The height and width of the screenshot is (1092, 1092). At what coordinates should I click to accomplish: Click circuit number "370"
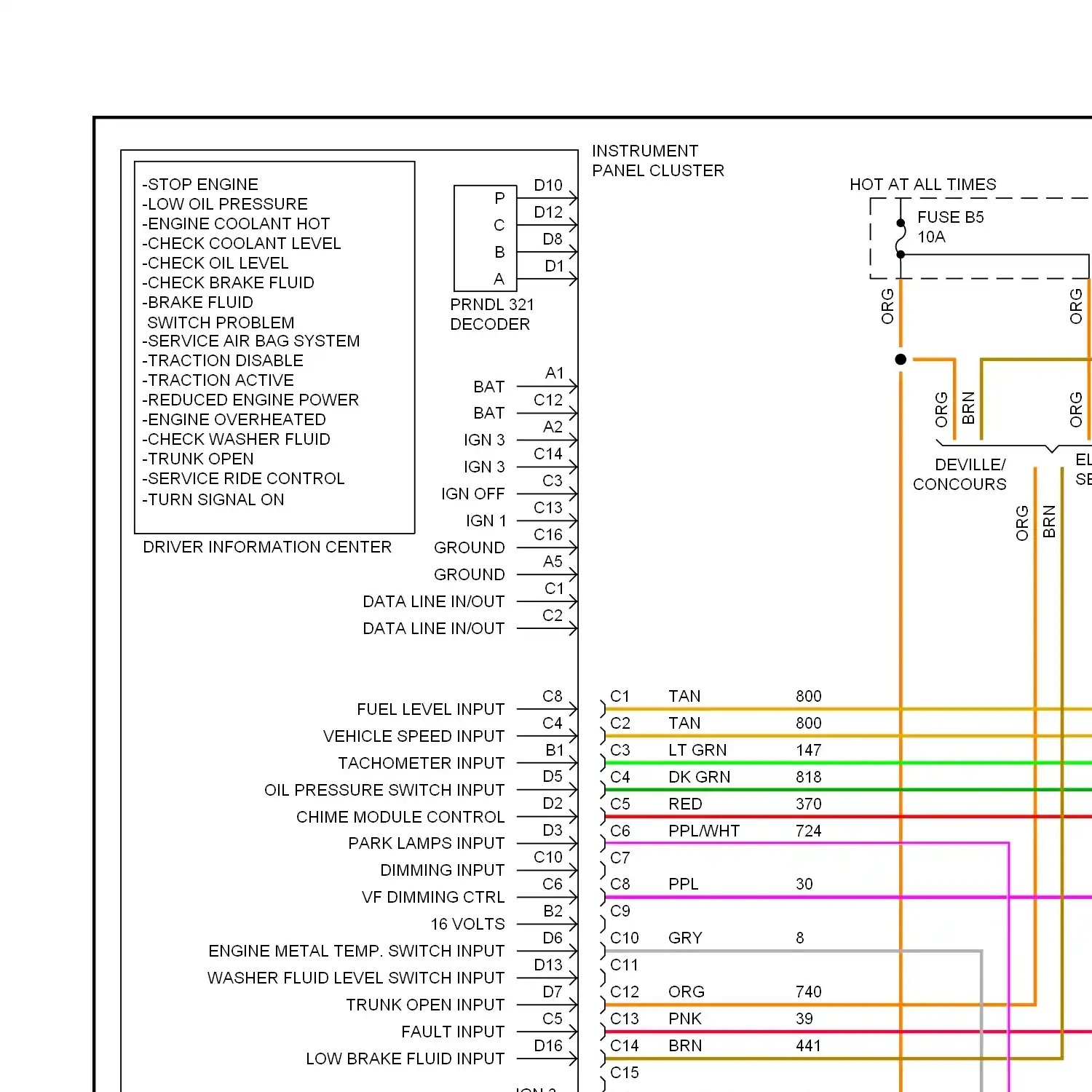pyautogui.click(x=809, y=804)
